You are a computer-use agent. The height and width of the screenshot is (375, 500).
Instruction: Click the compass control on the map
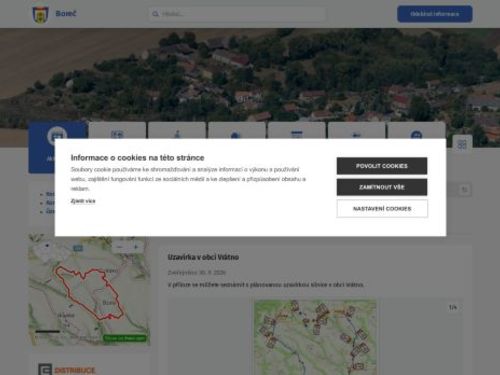coord(47,246)
